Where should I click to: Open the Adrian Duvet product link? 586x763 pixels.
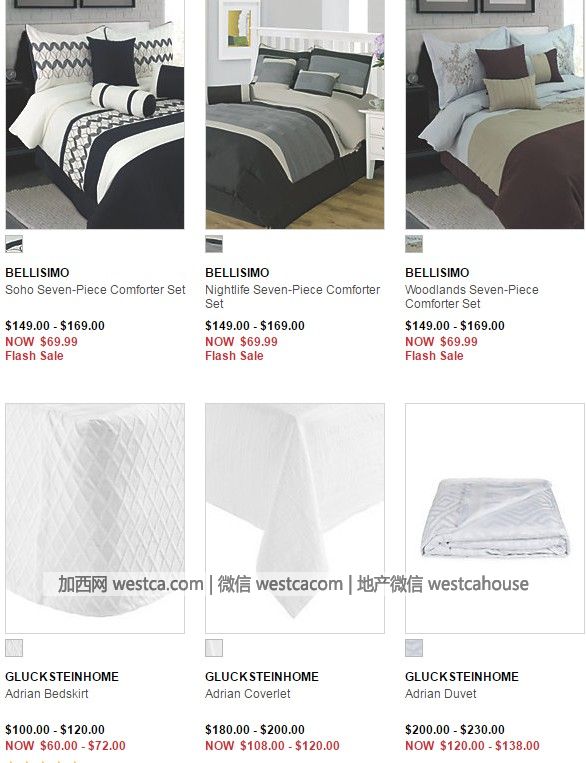440,693
